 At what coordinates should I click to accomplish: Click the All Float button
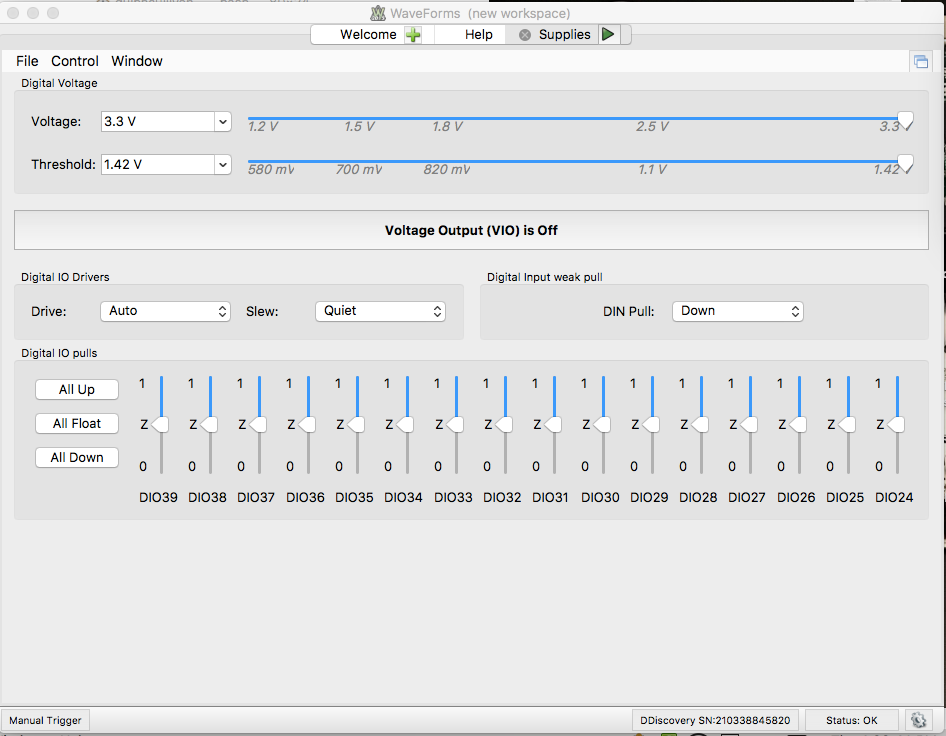(77, 424)
